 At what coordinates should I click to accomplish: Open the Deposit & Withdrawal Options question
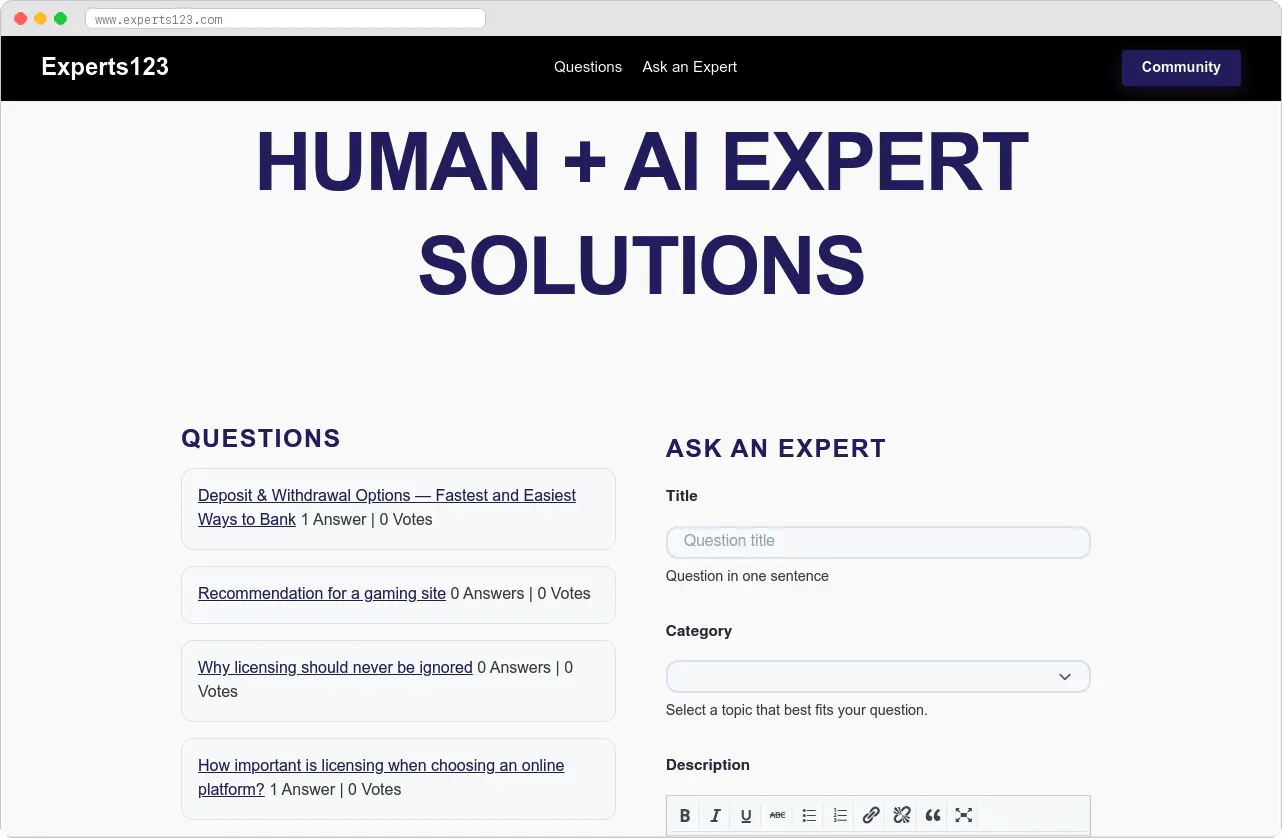(387, 507)
